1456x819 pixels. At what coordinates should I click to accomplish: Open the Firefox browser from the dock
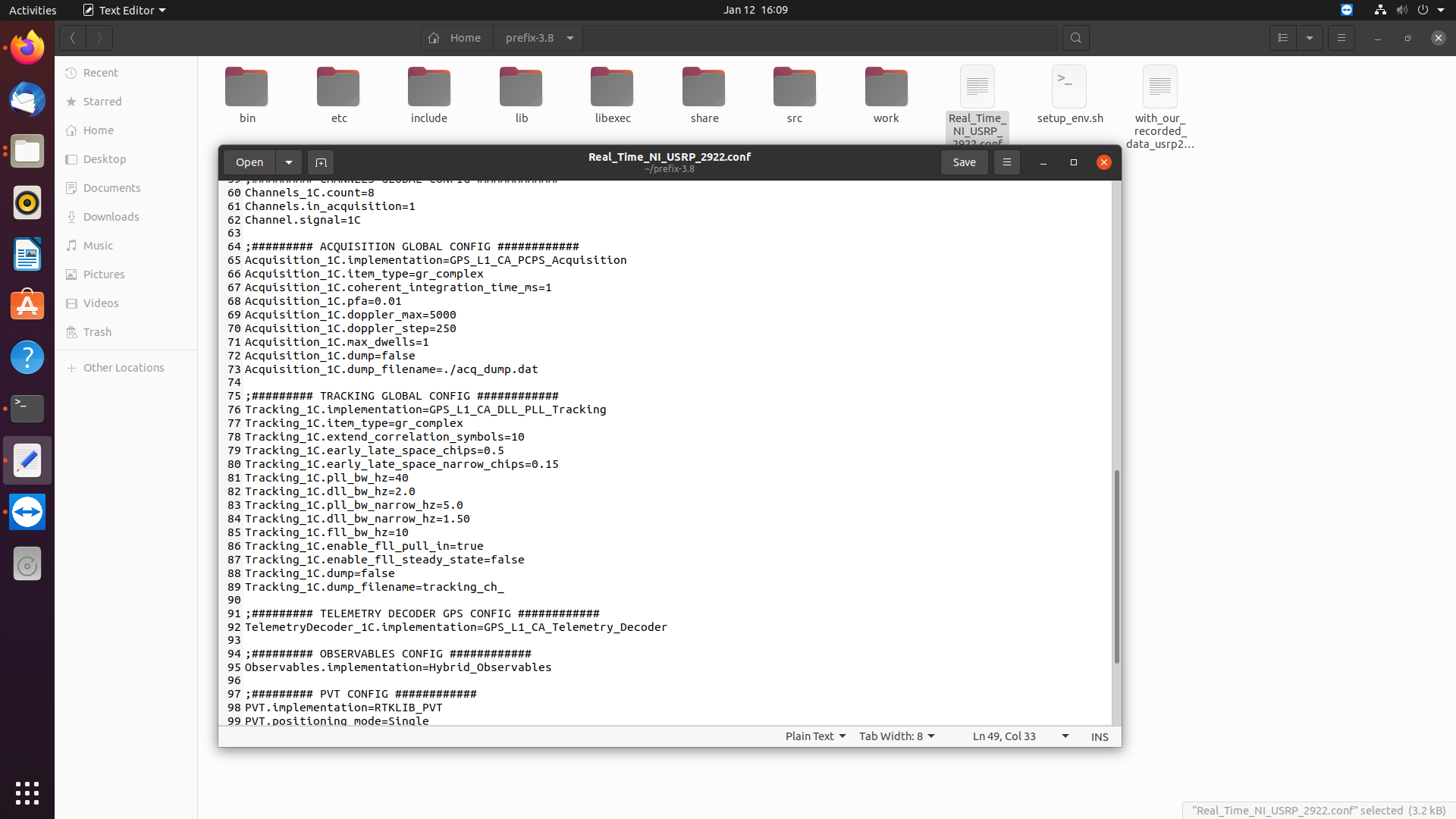coord(27,46)
